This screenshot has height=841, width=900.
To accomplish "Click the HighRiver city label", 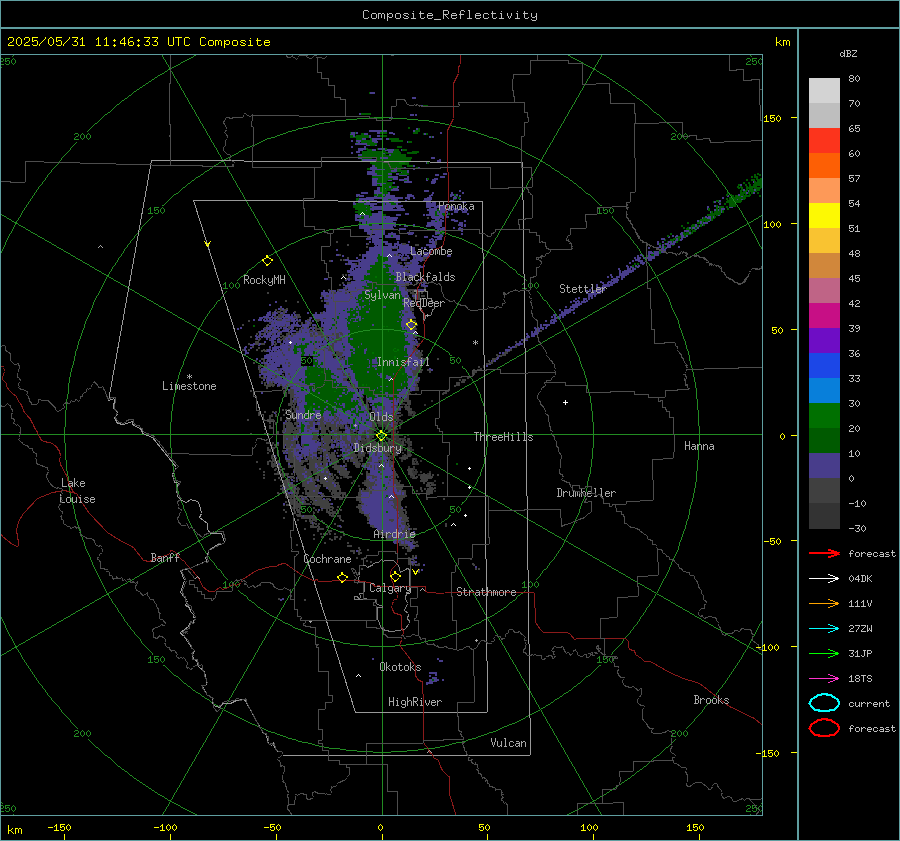I will pos(415,702).
